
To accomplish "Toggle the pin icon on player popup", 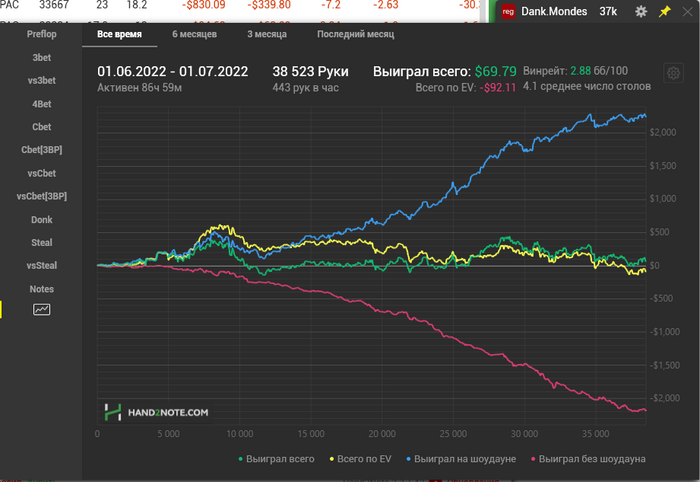I will pos(665,12).
